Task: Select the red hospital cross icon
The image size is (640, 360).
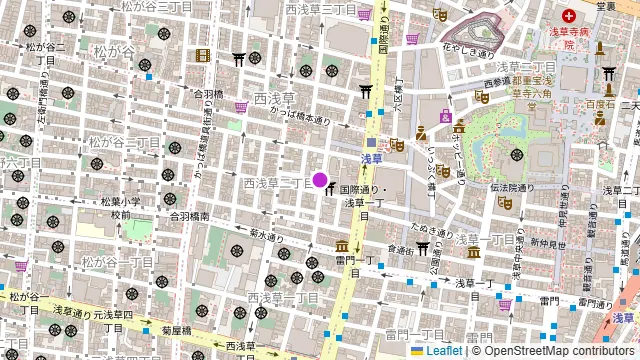Action: [x=569, y=16]
